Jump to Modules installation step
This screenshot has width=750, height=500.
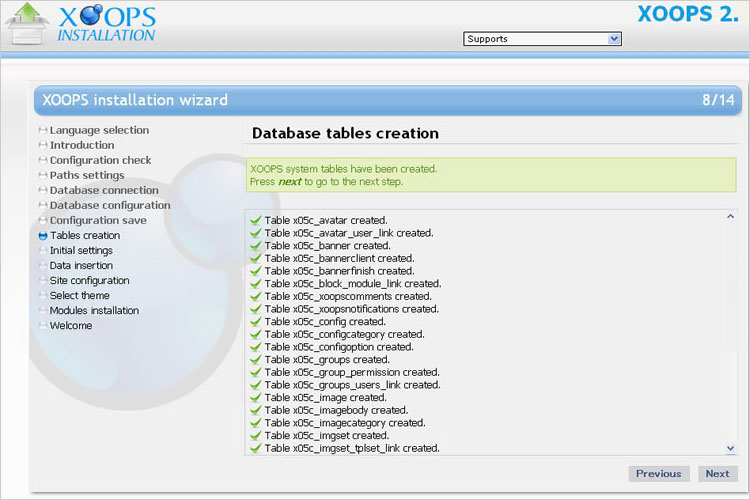94,310
